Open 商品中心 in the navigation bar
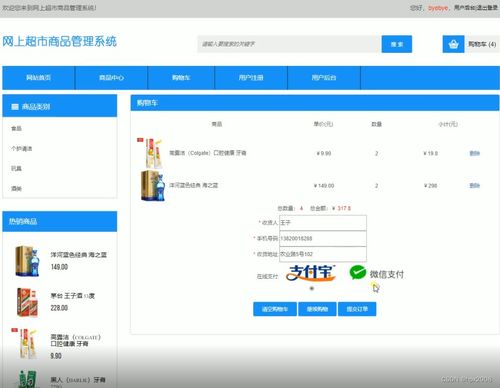This screenshot has height=388, width=500. [111, 78]
